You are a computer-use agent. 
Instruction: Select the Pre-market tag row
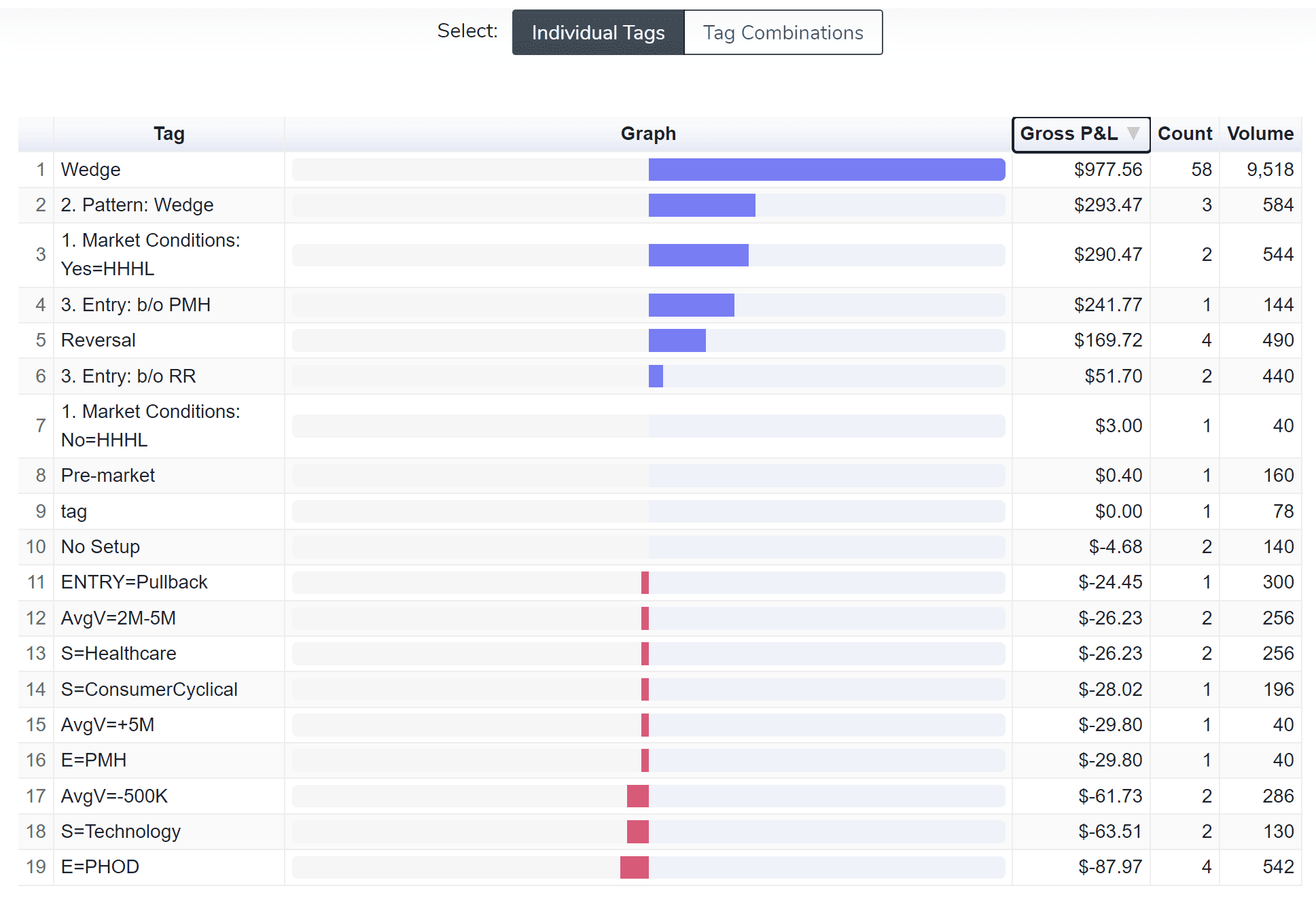(x=107, y=476)
